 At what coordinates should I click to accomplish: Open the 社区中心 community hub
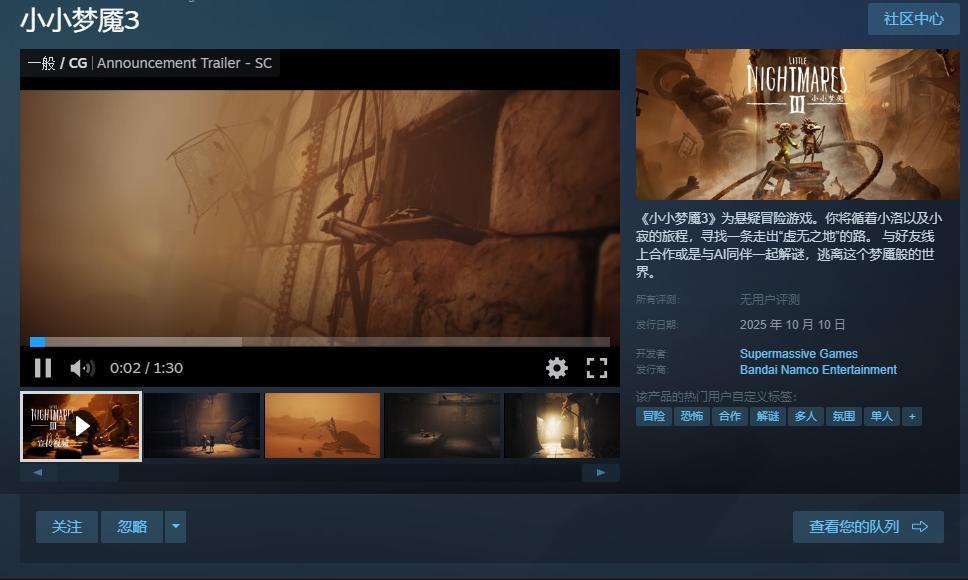point(913,19)
